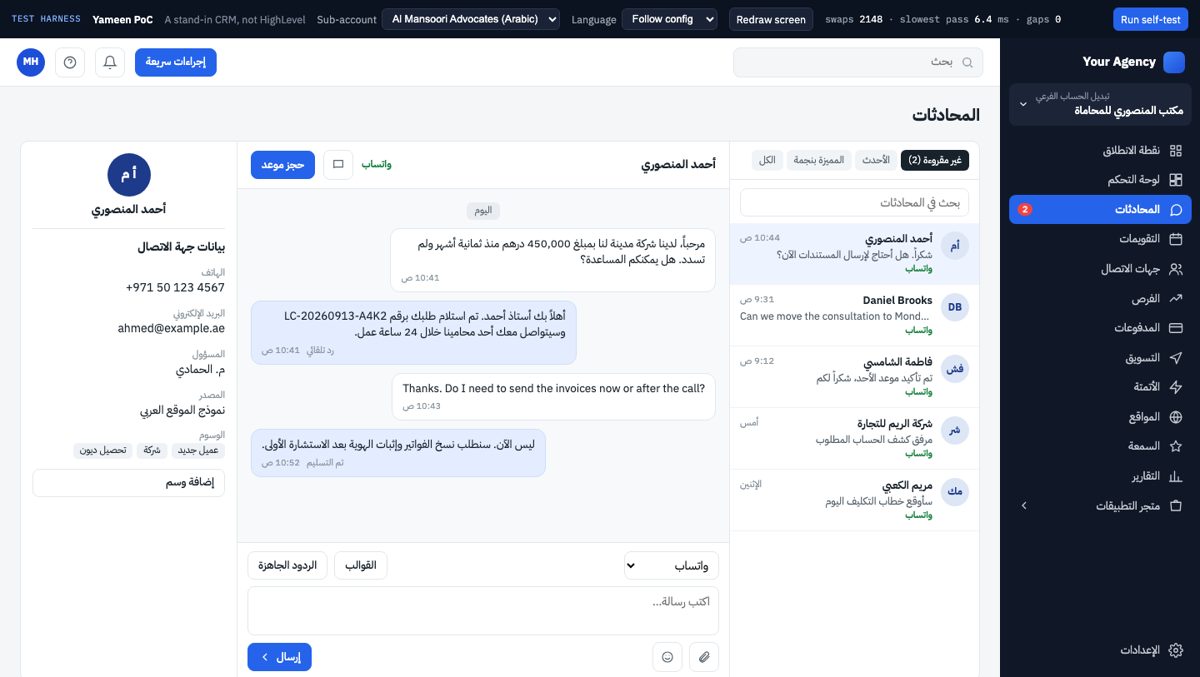The width and height of the screenshot is (1200, 677).
Task: Click the جهات الاتصال contacts icon
Action: [1176, 269]
